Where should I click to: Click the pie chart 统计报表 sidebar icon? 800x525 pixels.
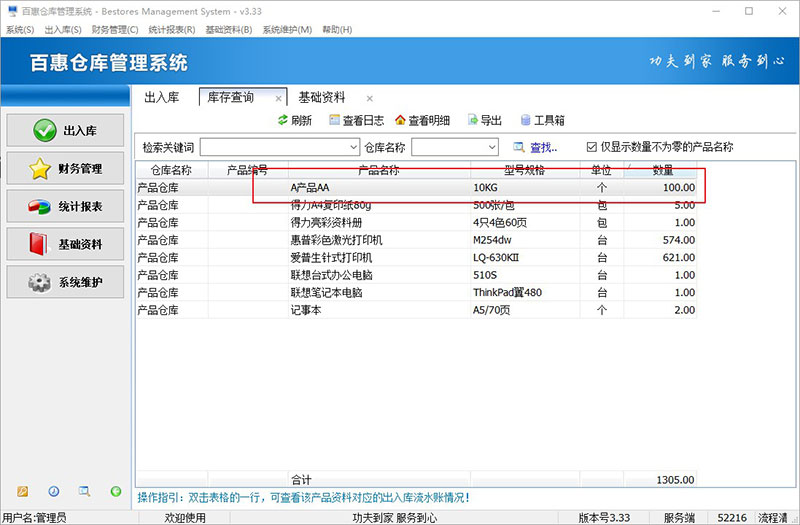pyautogui.click(x=39, y=207)
